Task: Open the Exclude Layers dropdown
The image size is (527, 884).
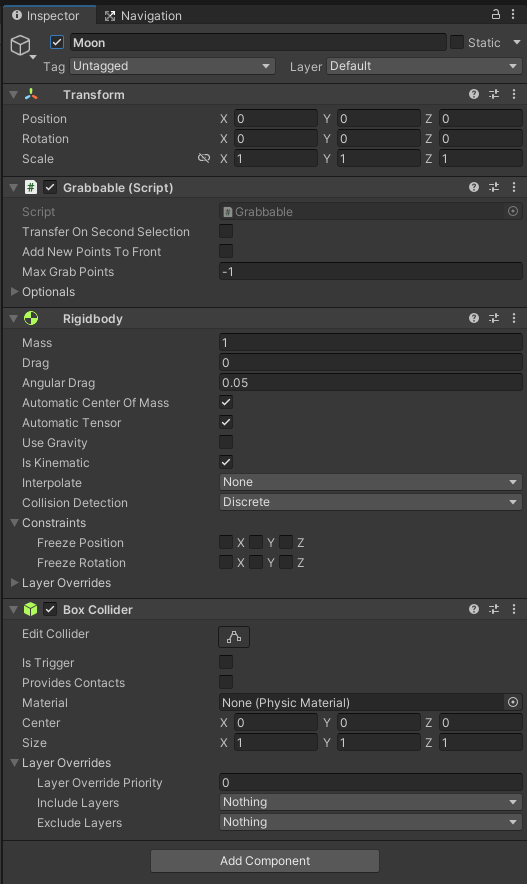Action: click(x=370, y=822)
